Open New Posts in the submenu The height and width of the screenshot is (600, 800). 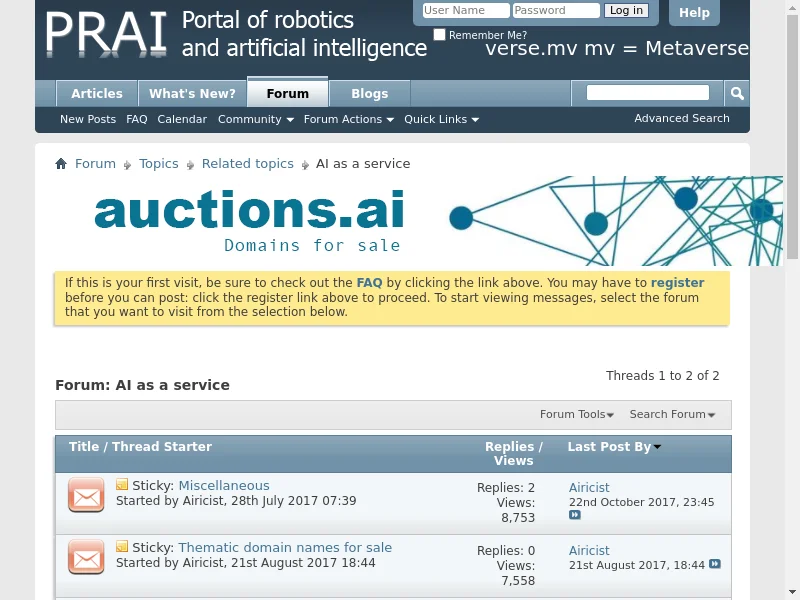click(88, 119)
